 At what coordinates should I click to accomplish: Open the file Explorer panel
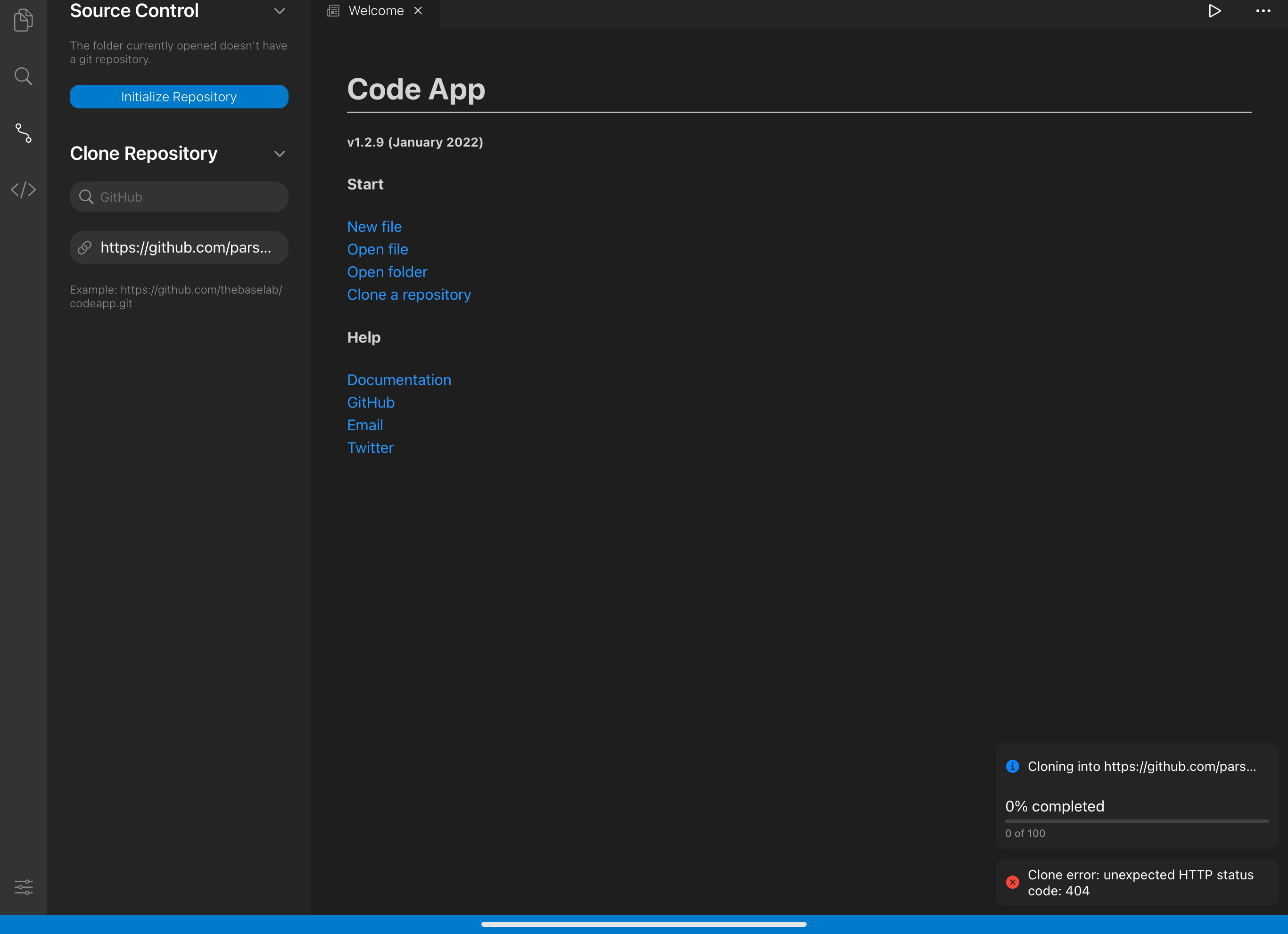[x=23, y=20]
